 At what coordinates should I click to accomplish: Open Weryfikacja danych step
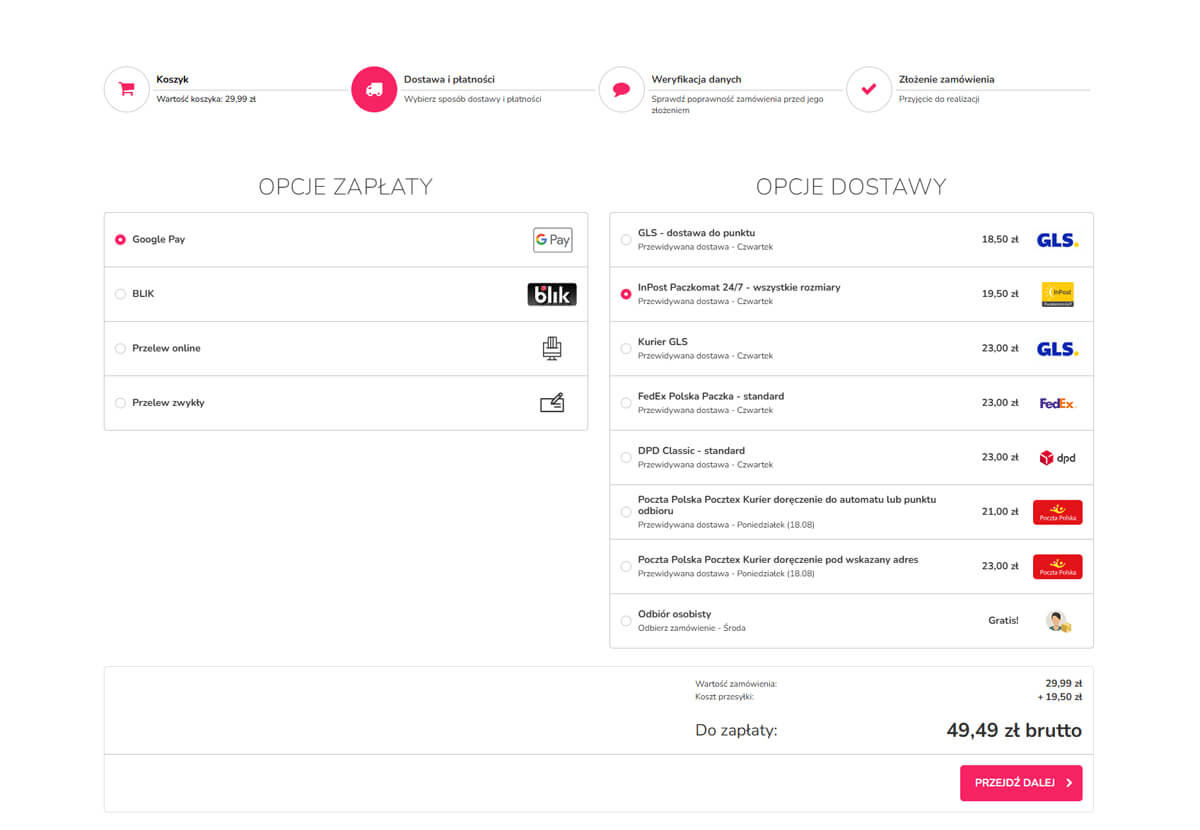(696, 79)
